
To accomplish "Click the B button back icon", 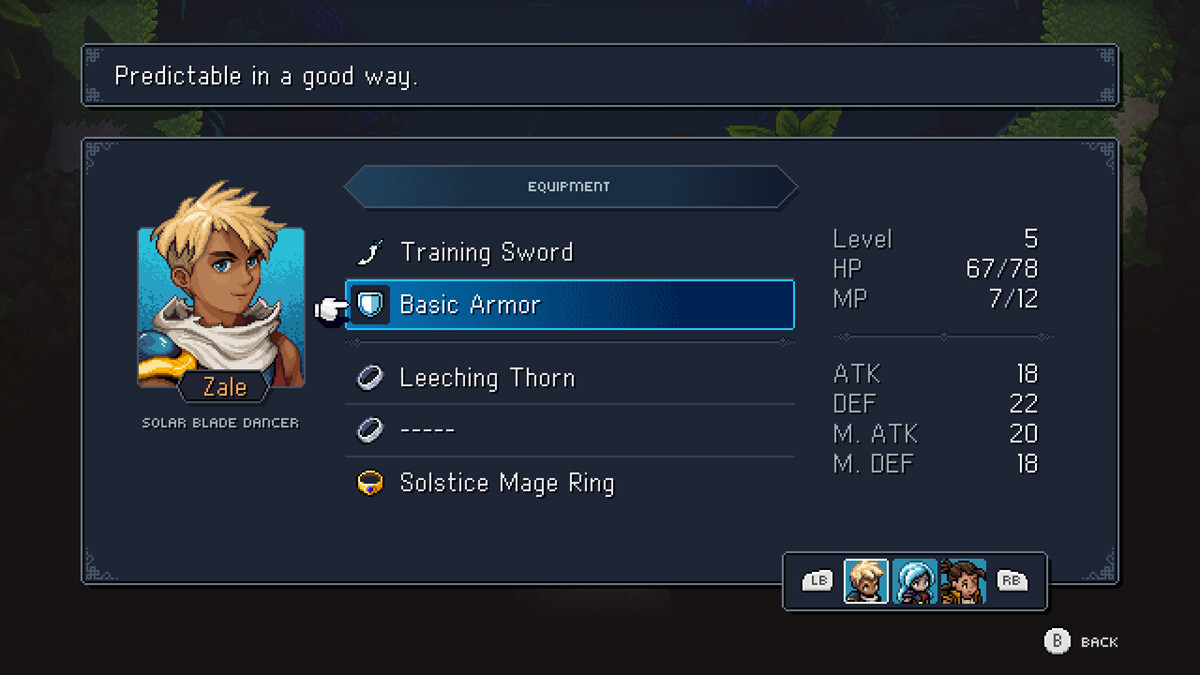I will [x=1056, y=642].
